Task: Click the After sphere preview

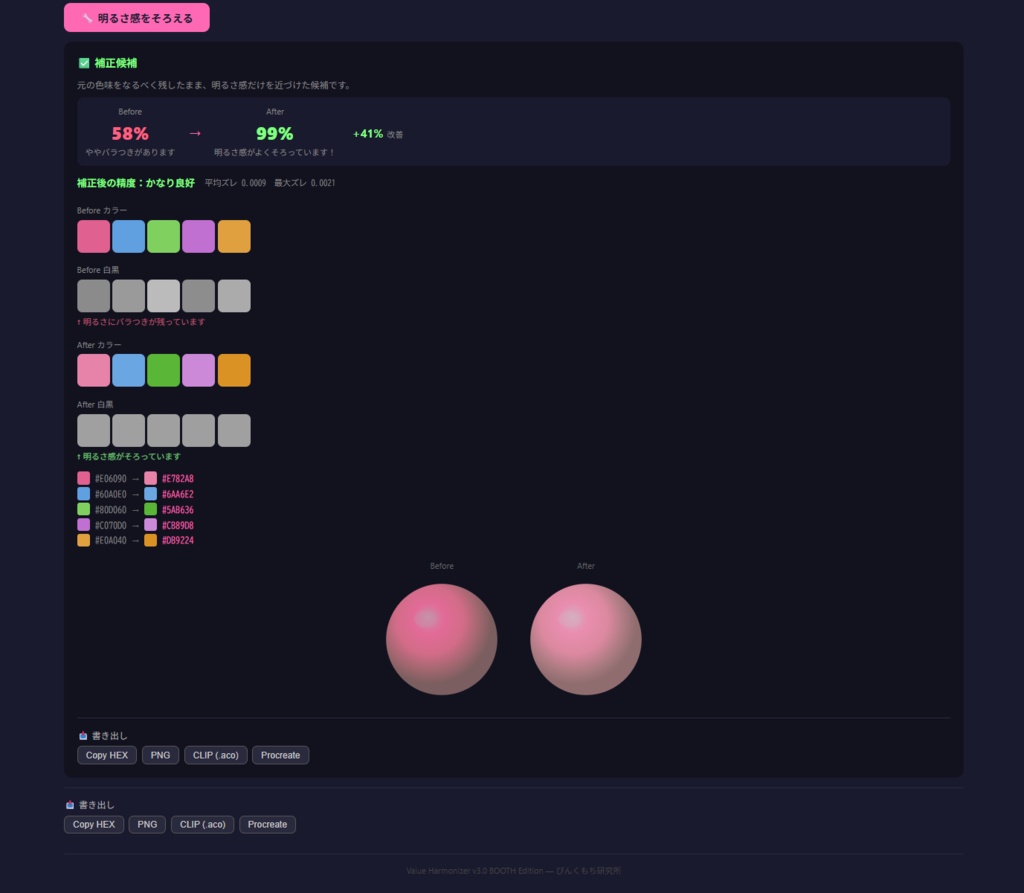Action: click(x=586, y=639)
